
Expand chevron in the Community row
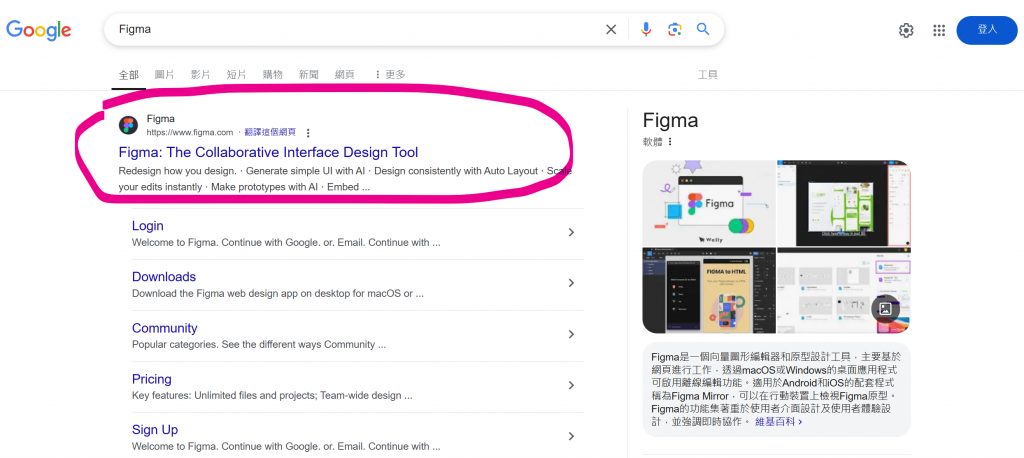tap(571, 334)
